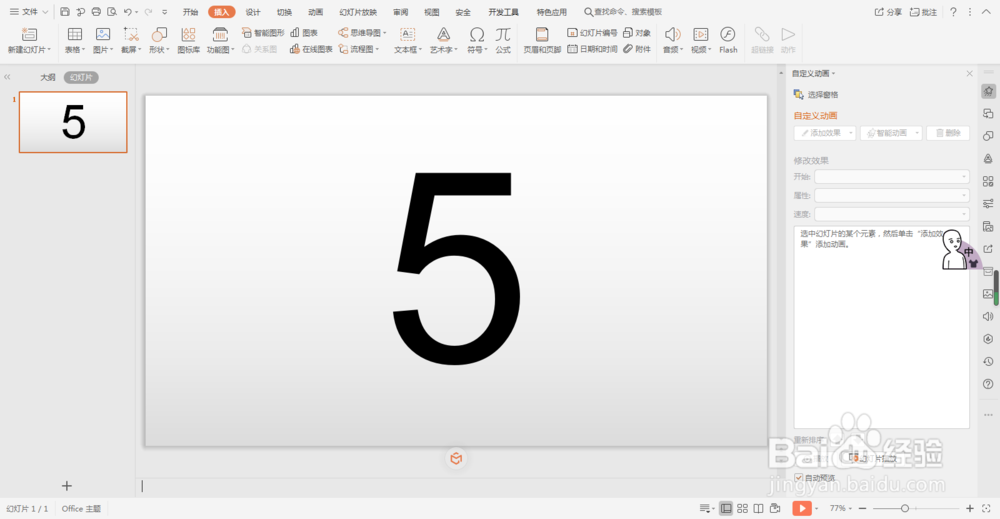Screen dimensions: 1000x519
Task: Insert a function chart (功能图)
Action: click(x=220, y=40)
